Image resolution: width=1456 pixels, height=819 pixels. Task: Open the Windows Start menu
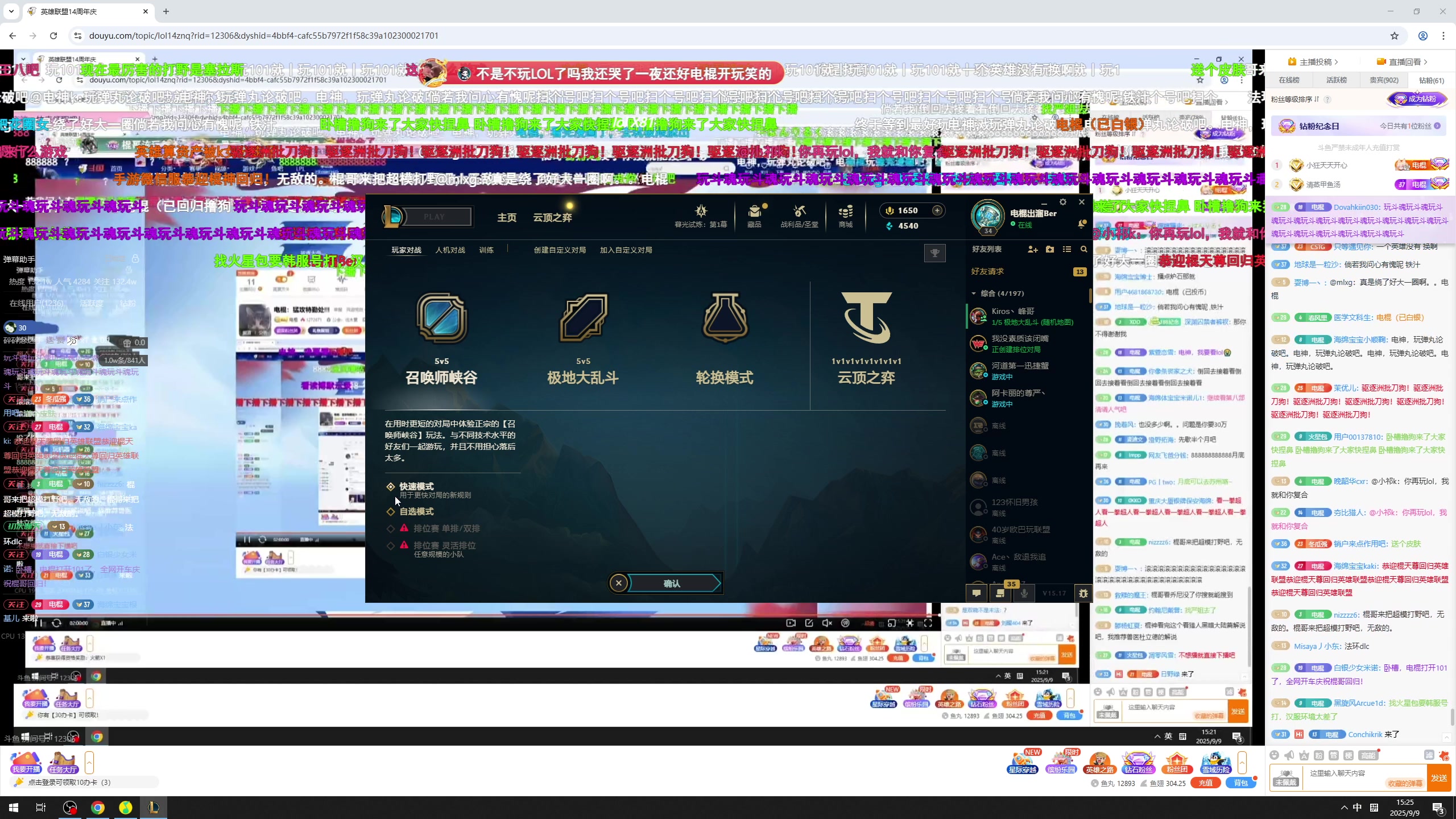point(14,808)
